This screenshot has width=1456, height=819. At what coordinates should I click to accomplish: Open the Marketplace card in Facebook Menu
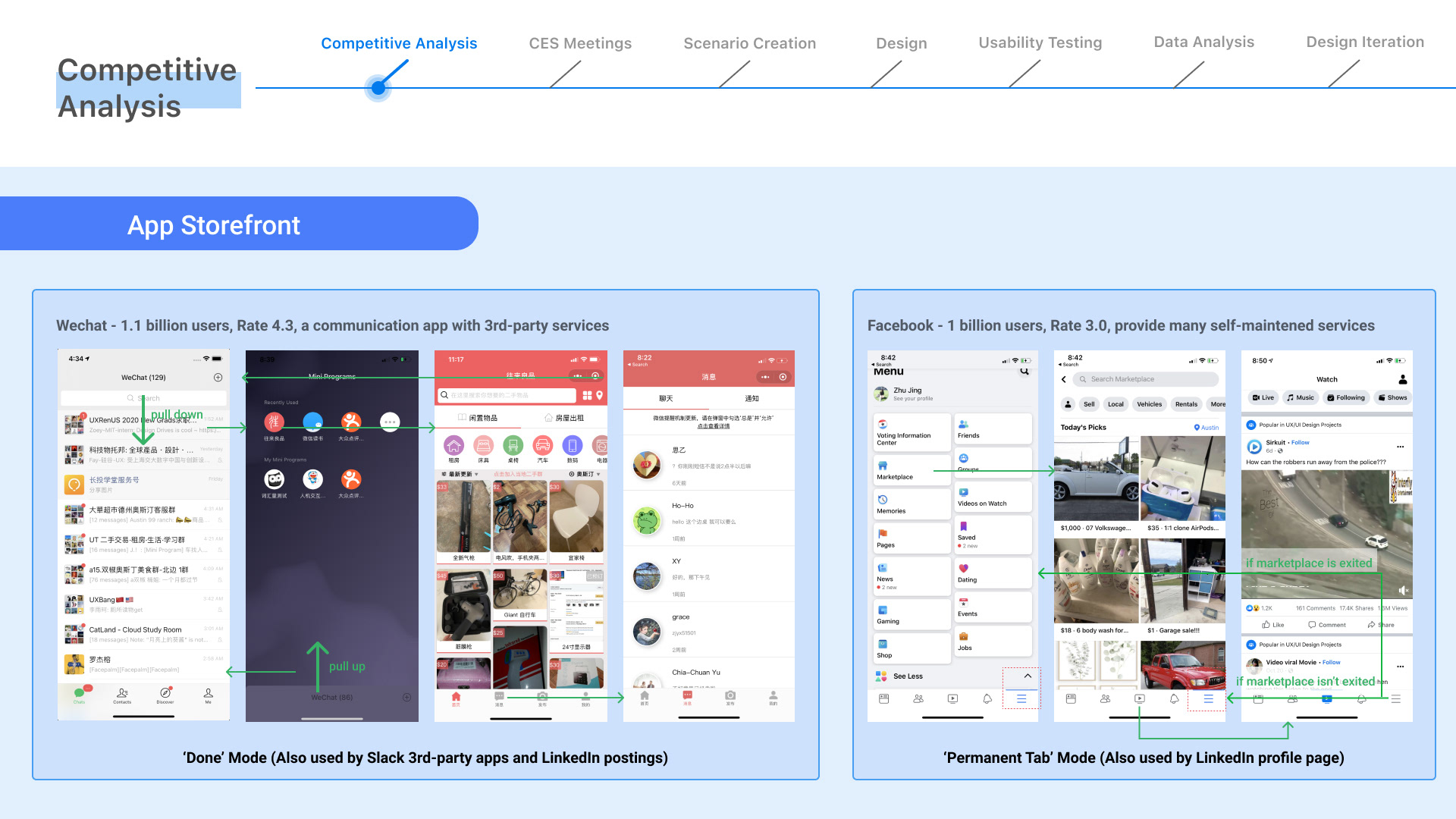(x=912, y=470)
